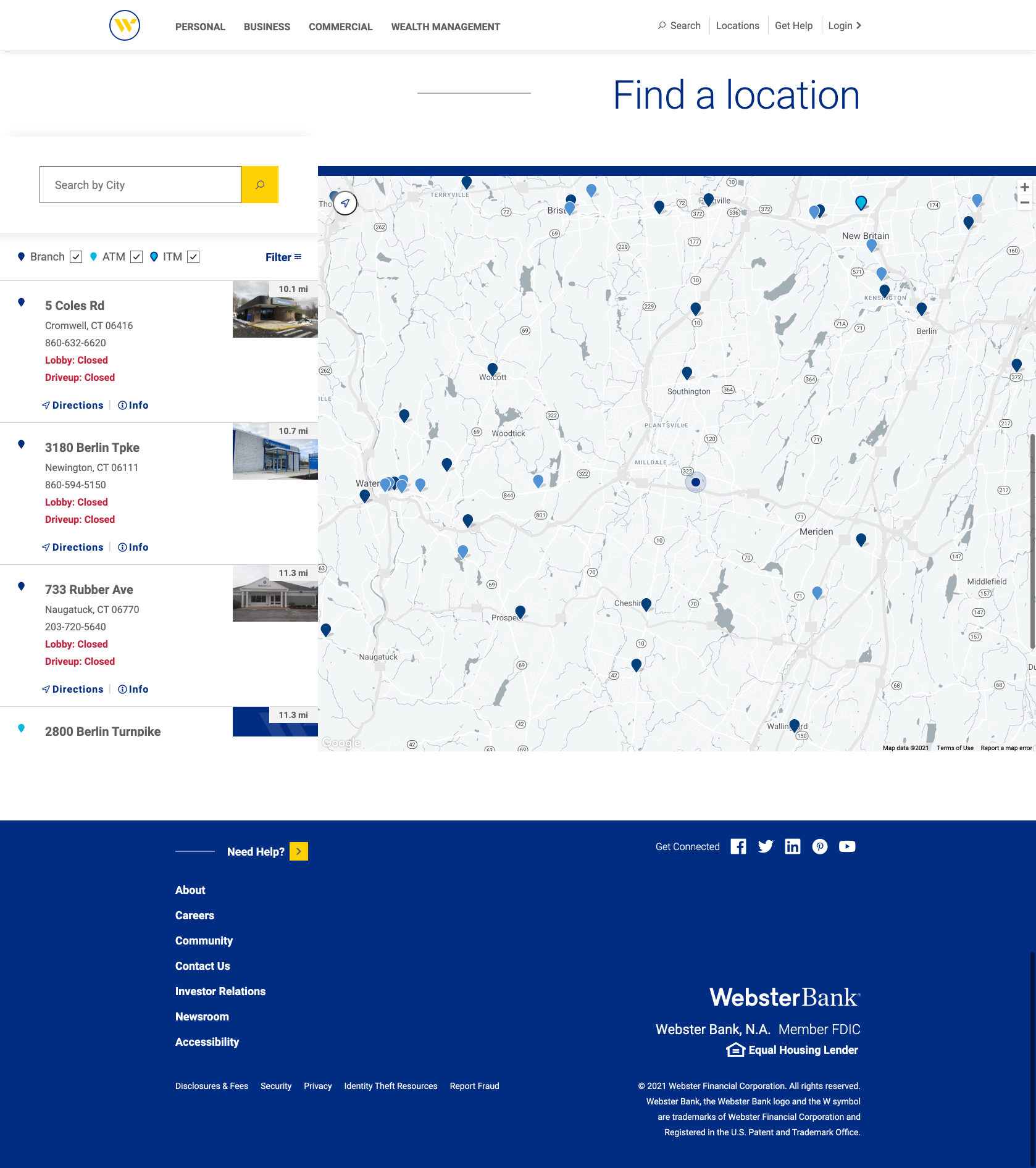Click Report a map error link
The width and height of the screenshot is (1036, 1168).
[x=1006, y=748]
